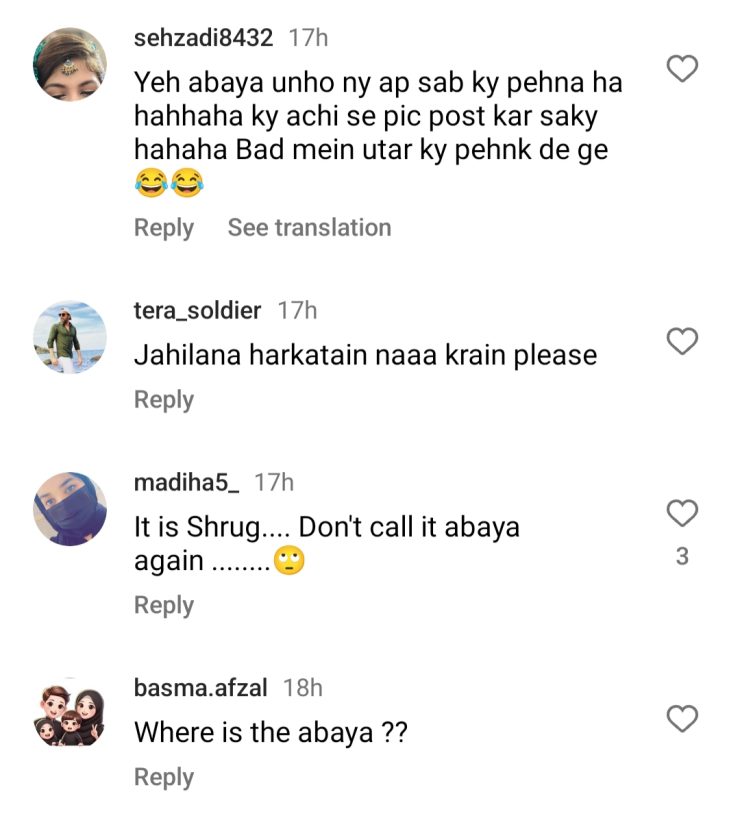Open sehzadi8432's profile picture
Viewport: 740px width, 818px height.
70,63
